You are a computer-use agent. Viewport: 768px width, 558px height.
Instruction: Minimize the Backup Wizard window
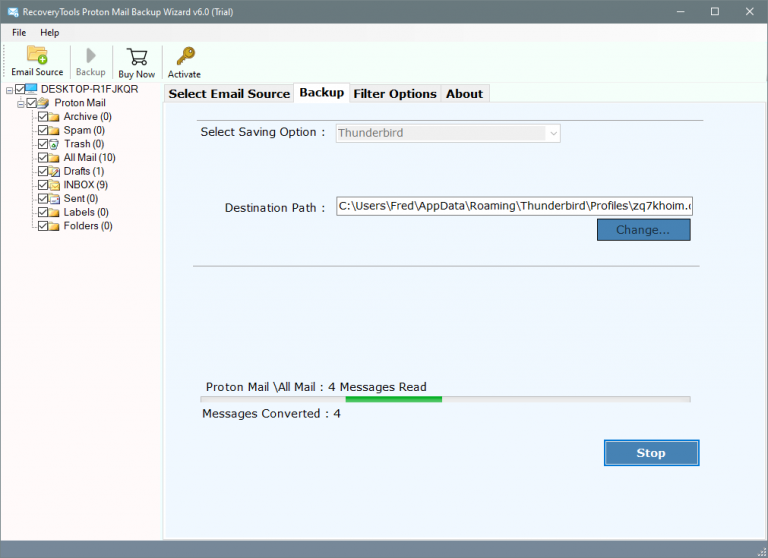click(x=680, y=12)
